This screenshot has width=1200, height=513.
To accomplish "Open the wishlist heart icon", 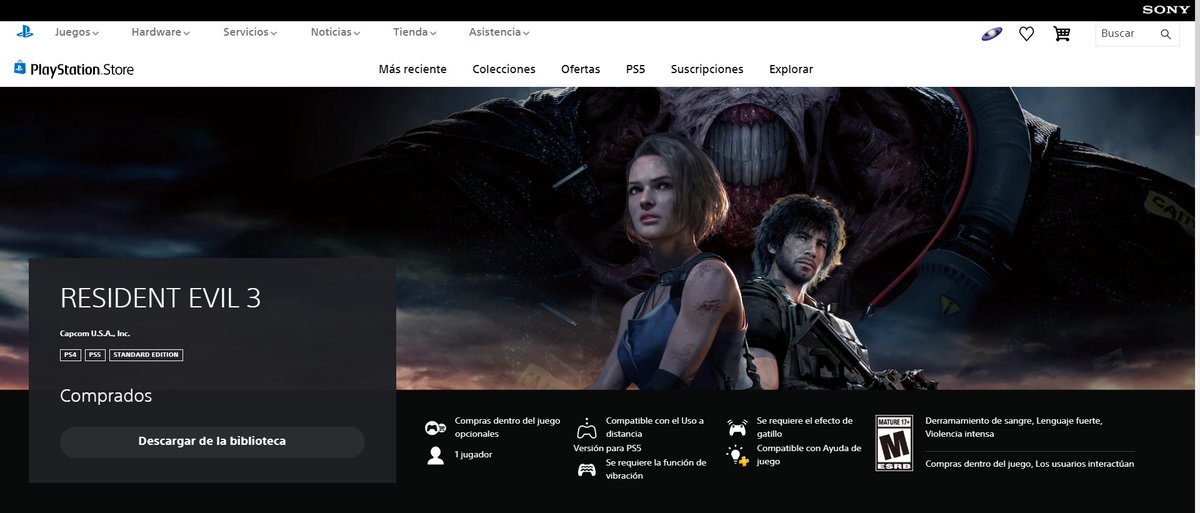I will point(1026,34).
